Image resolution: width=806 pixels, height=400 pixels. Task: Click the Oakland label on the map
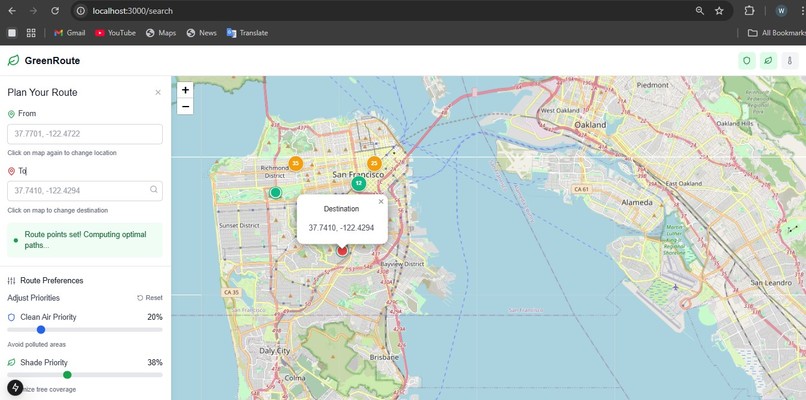pyautogui.click(x=590, y=125)
